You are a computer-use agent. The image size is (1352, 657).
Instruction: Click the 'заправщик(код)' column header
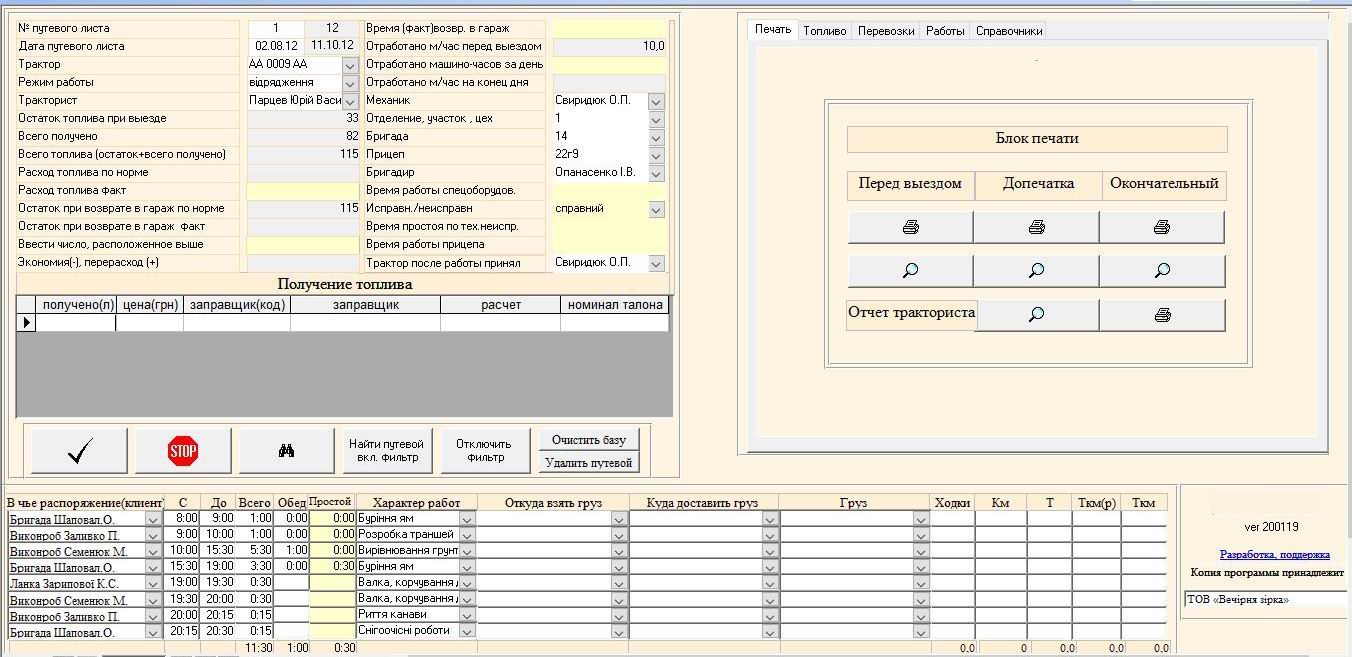(x=237, y=305)
